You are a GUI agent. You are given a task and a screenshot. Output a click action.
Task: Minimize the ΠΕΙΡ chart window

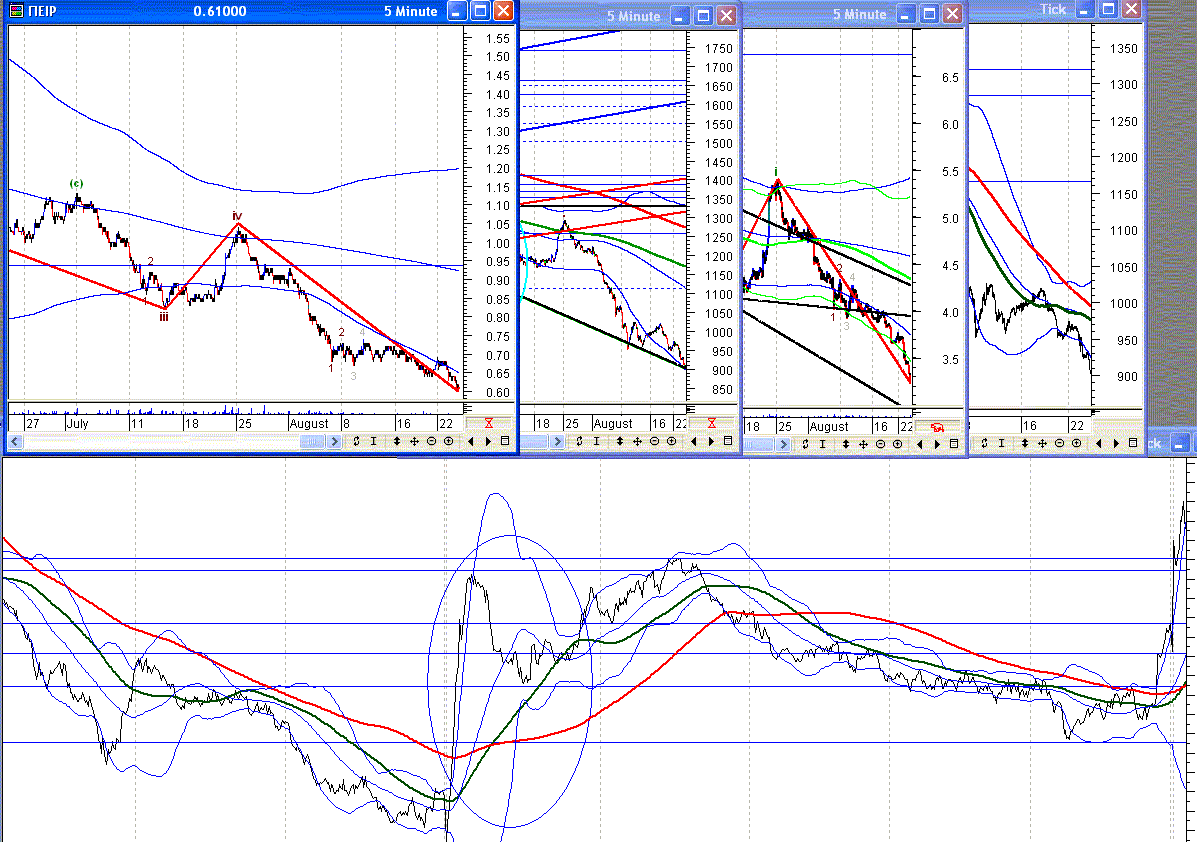tap(457, 11)
